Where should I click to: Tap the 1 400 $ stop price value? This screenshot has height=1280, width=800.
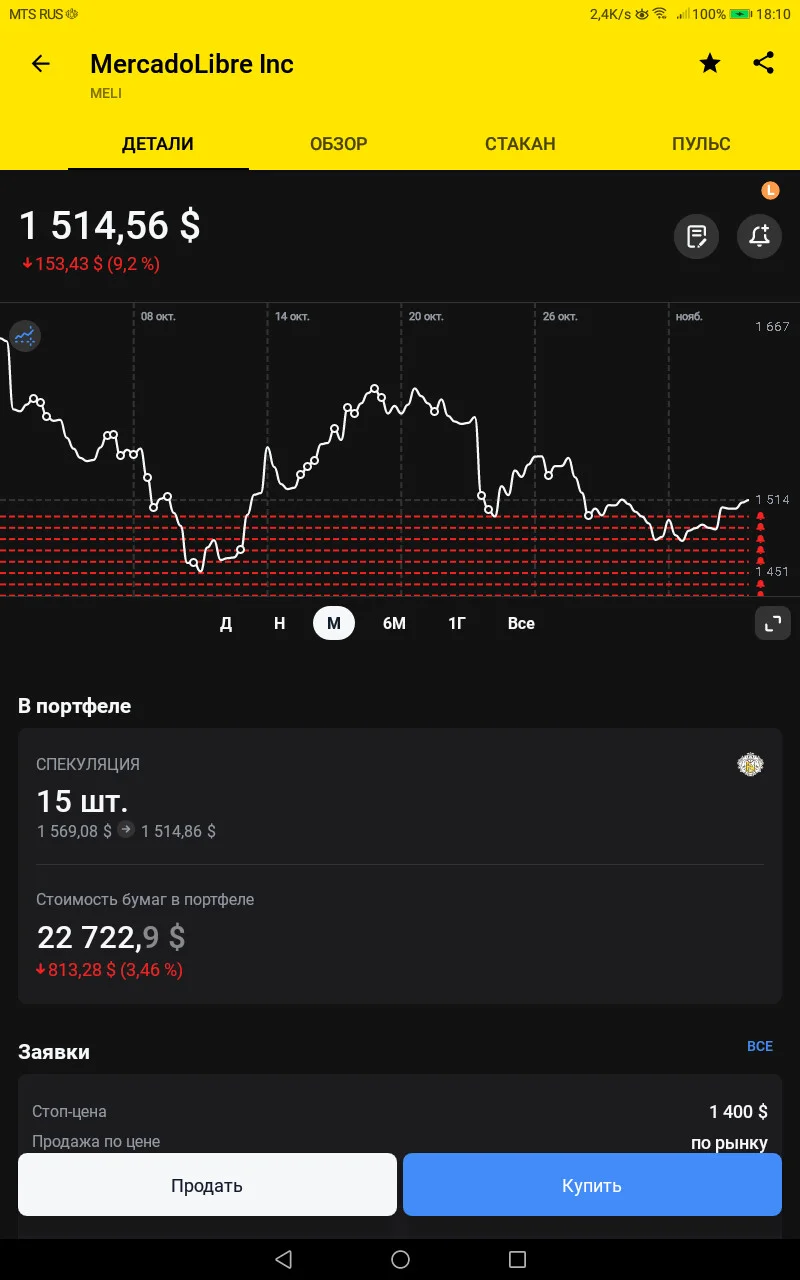point(738,1112)
